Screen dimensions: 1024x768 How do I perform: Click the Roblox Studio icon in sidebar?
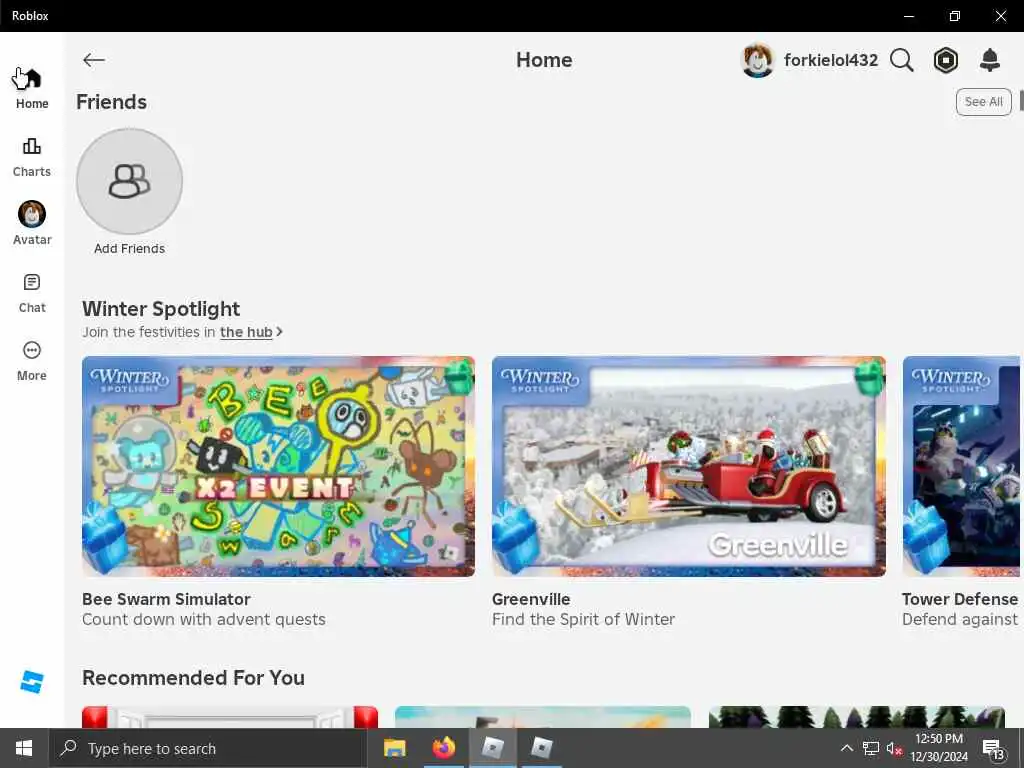point(31,682)
